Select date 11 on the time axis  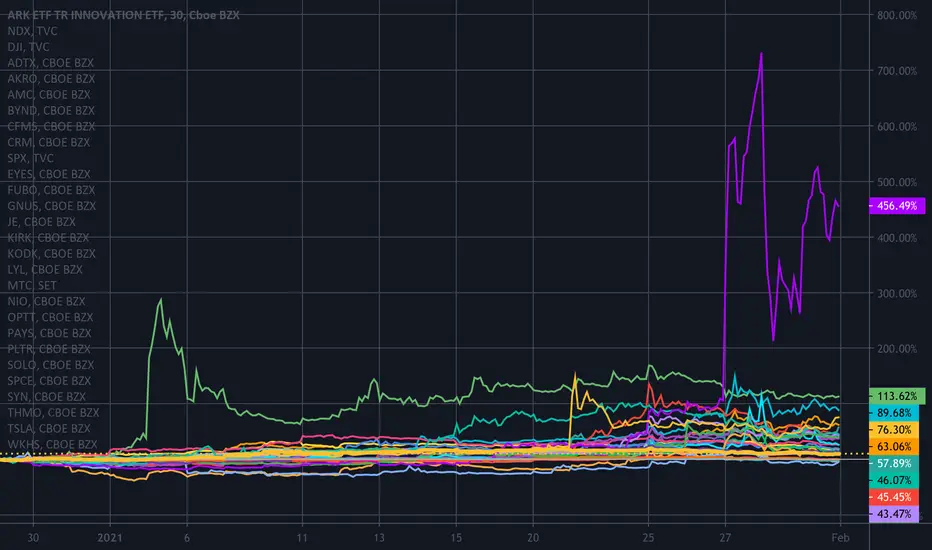coord(302,538)
